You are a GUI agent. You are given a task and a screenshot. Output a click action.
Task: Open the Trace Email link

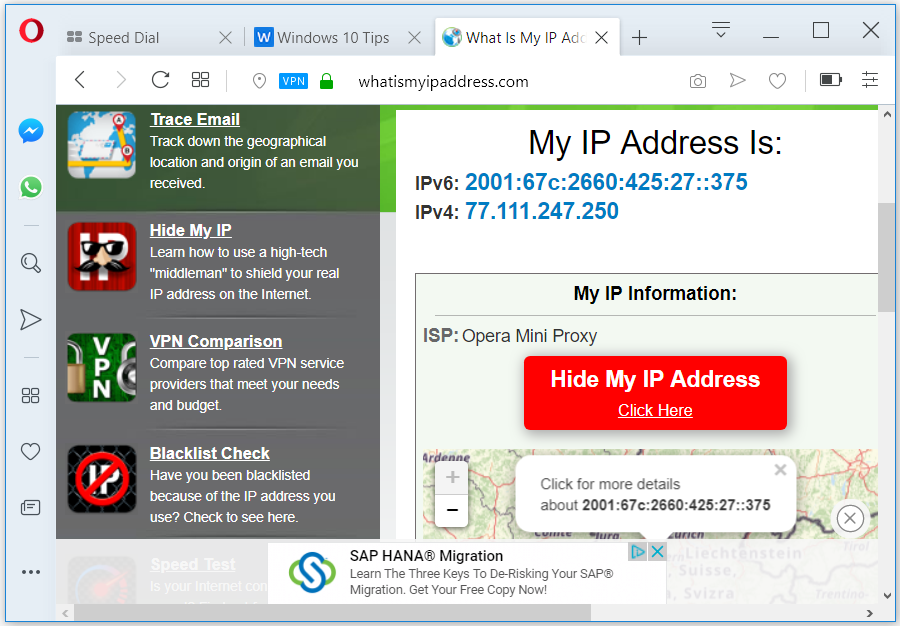[x=195, y=119]
